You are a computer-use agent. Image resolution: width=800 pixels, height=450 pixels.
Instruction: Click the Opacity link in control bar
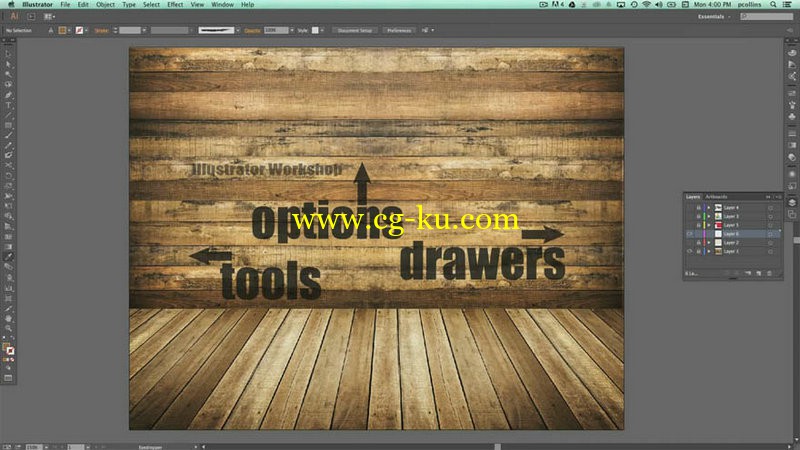252,31
